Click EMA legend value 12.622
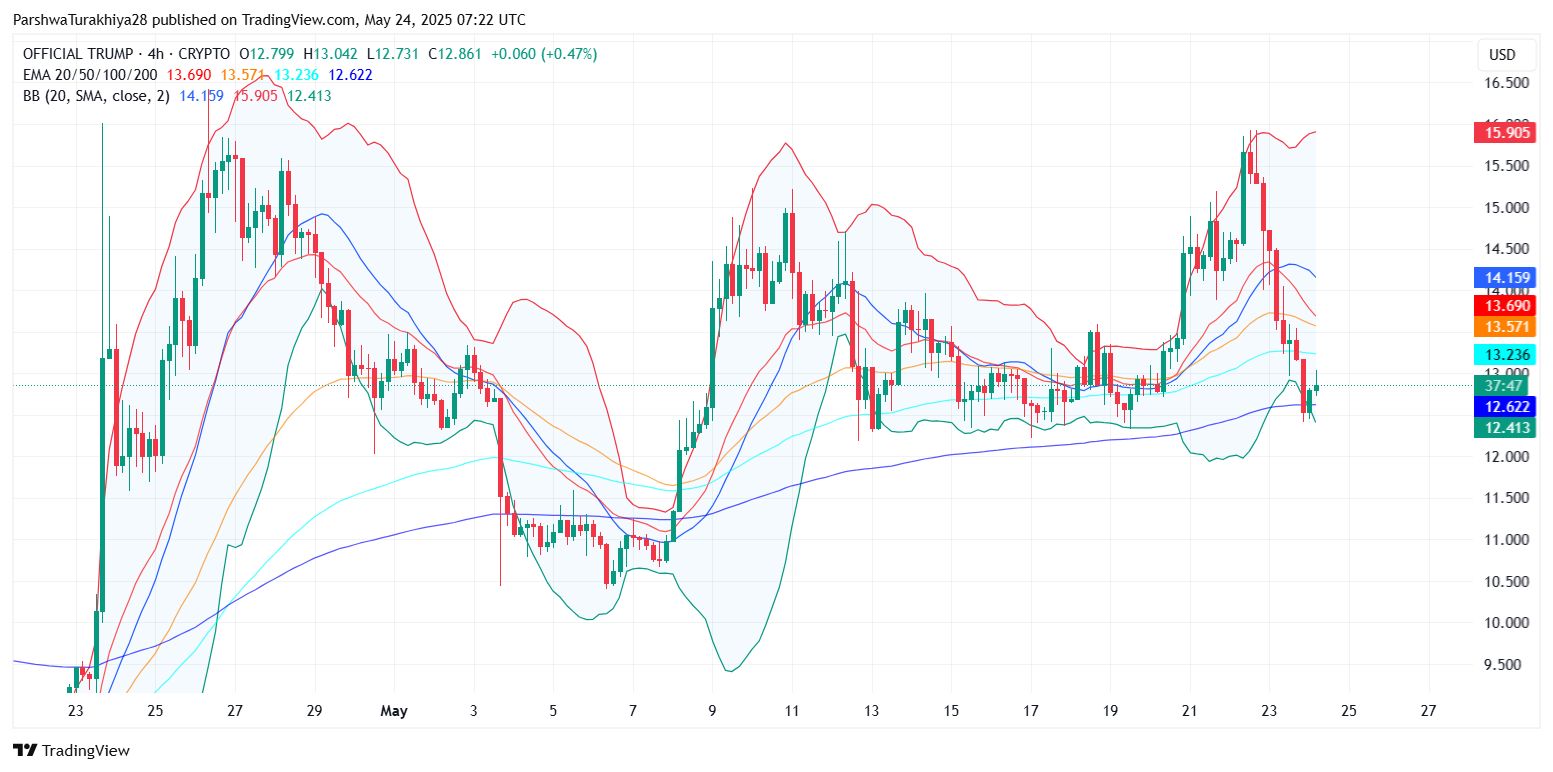 (x=350, y=75)
